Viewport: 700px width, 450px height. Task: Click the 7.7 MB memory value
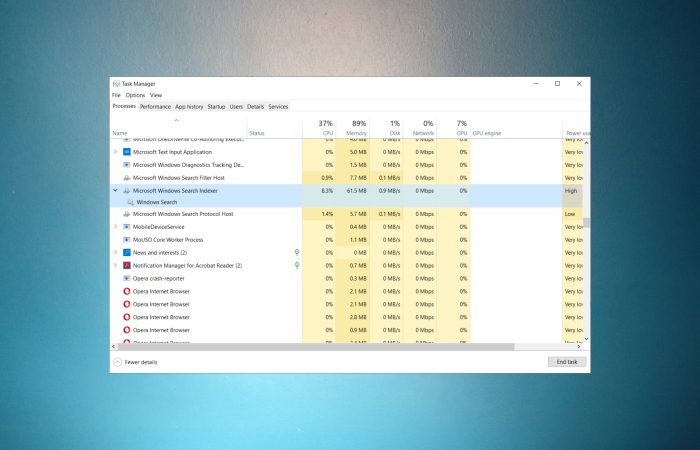pos(358,178)
